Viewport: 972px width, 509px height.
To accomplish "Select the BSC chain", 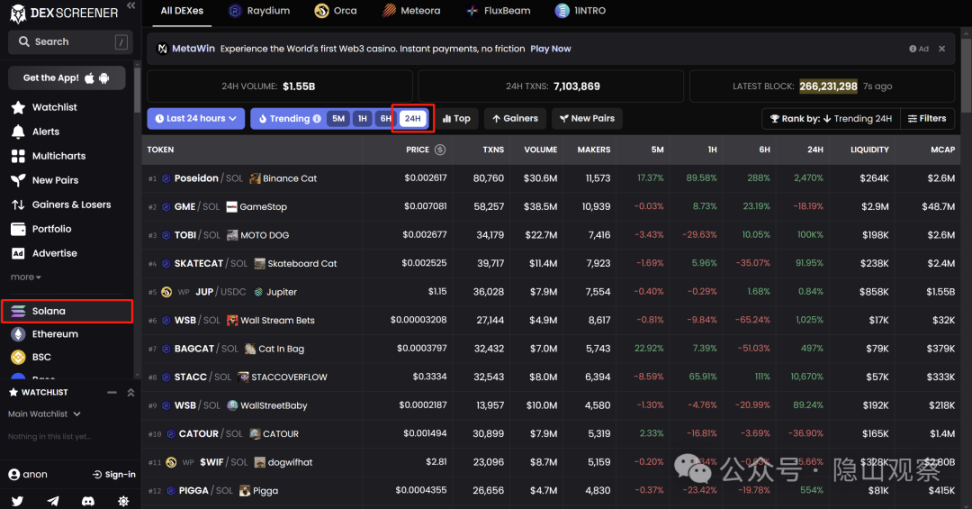I will coord(32,357).
